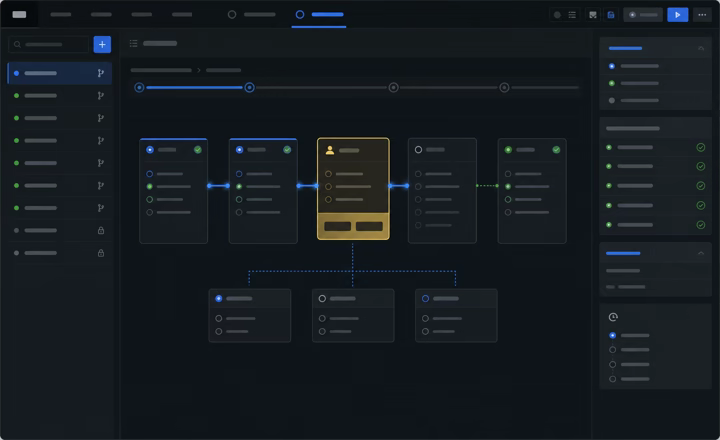Toggle the first green check circle in the checklist

click(x=701, y=147)
